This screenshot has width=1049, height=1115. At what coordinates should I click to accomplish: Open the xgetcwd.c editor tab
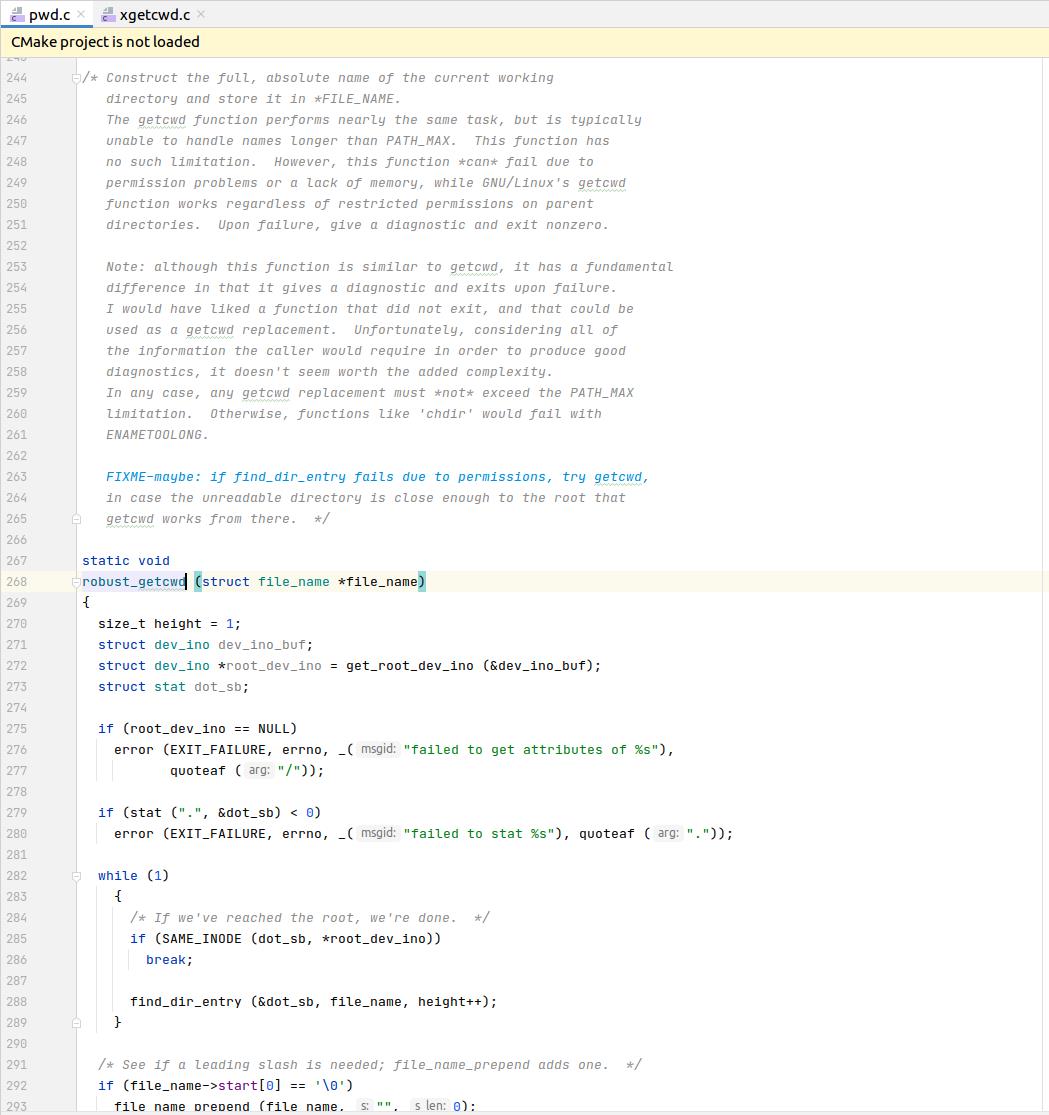(154, 14)
